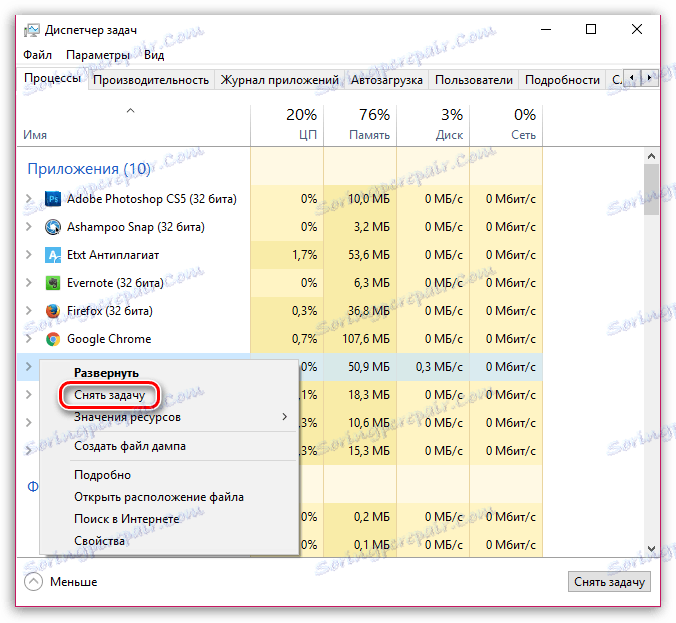Expand the Firefox process row

28,310
